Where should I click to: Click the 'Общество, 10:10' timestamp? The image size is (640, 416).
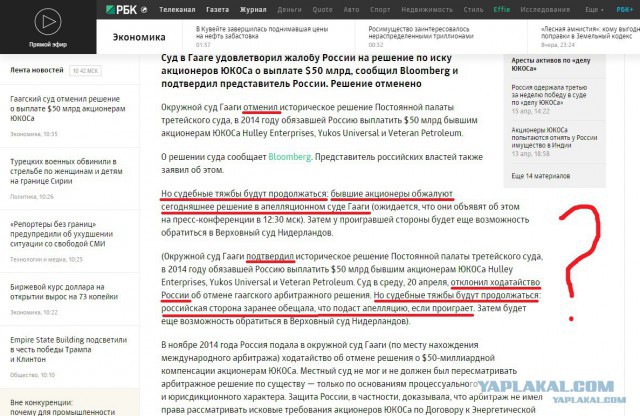32,375
